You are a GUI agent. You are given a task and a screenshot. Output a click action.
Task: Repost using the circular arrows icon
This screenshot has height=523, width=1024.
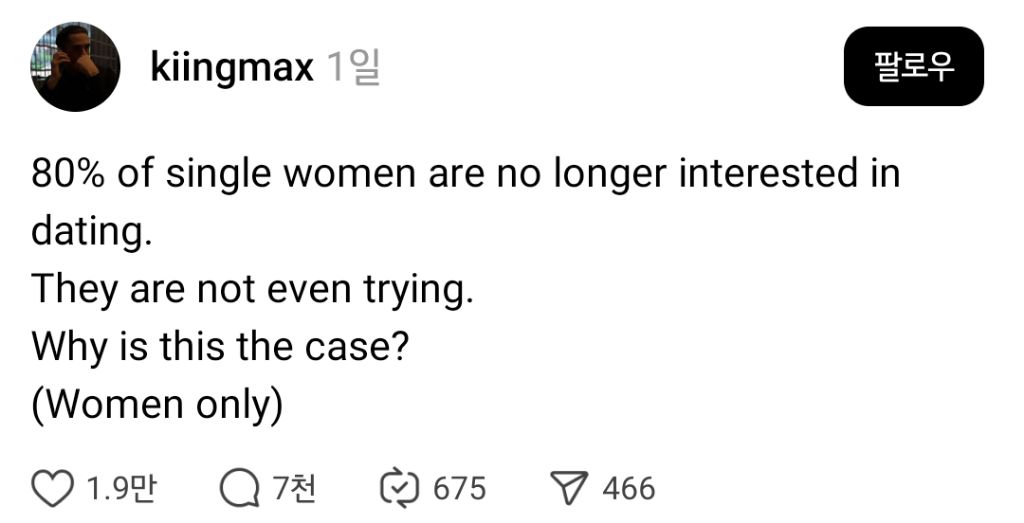pos(401,488)
